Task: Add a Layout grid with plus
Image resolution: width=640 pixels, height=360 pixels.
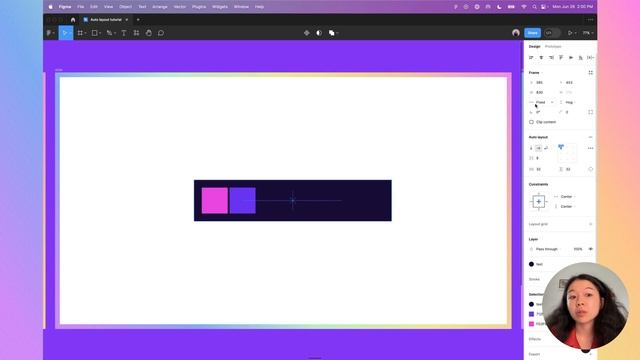Action: coord(591,224)
